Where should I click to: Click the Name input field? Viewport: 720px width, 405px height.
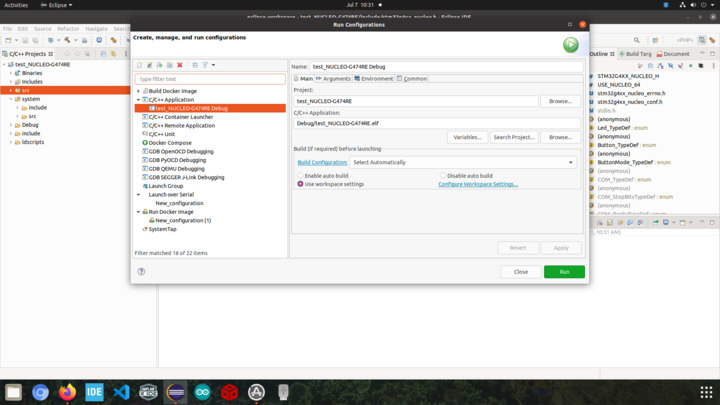(x=446, y=67)
